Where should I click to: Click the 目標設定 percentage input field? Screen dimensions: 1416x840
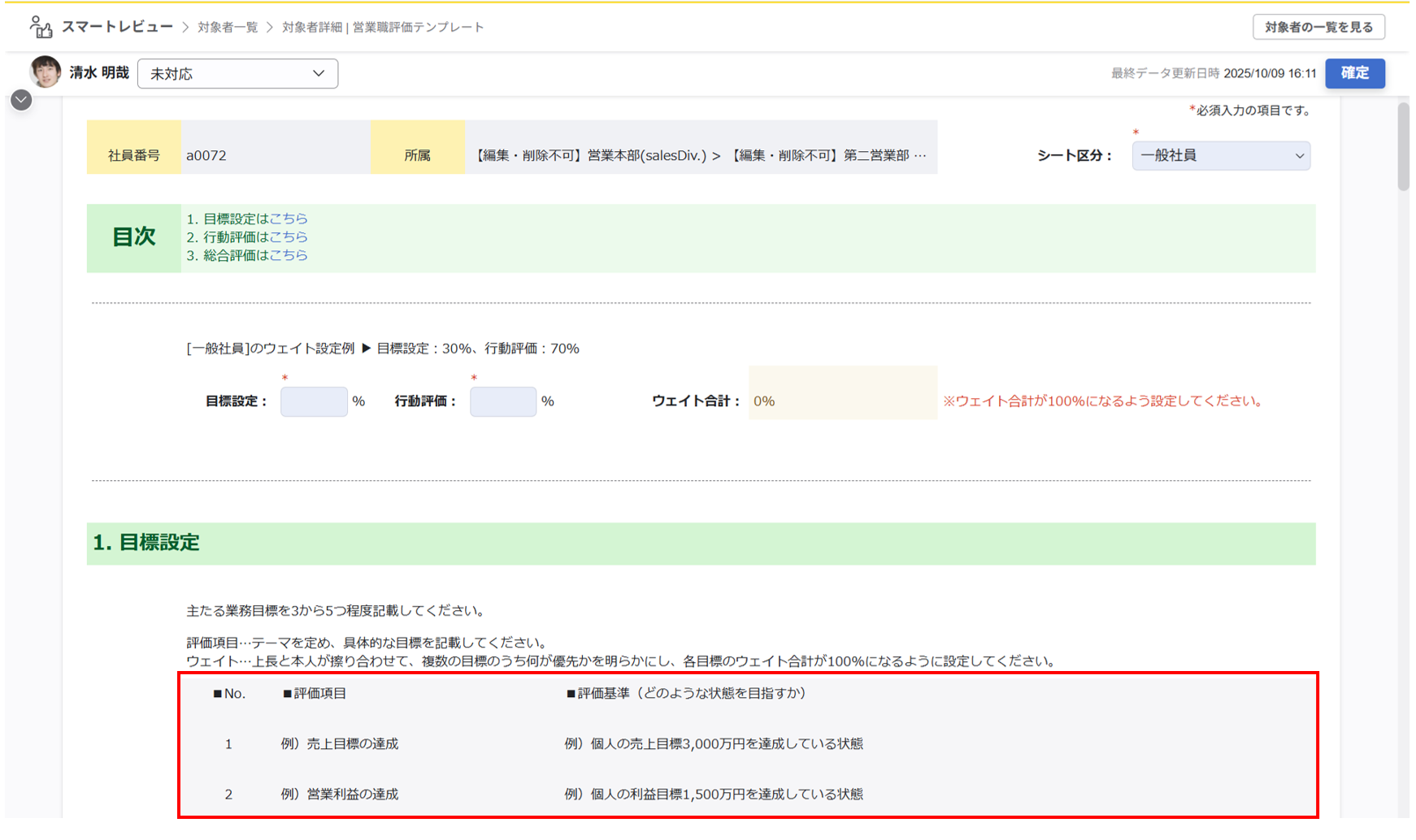pos(314,401)
